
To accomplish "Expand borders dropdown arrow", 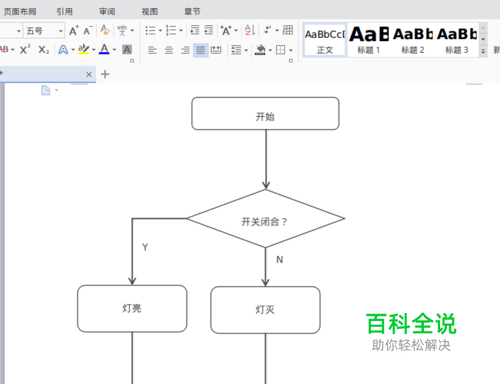I will click(291, 50).
